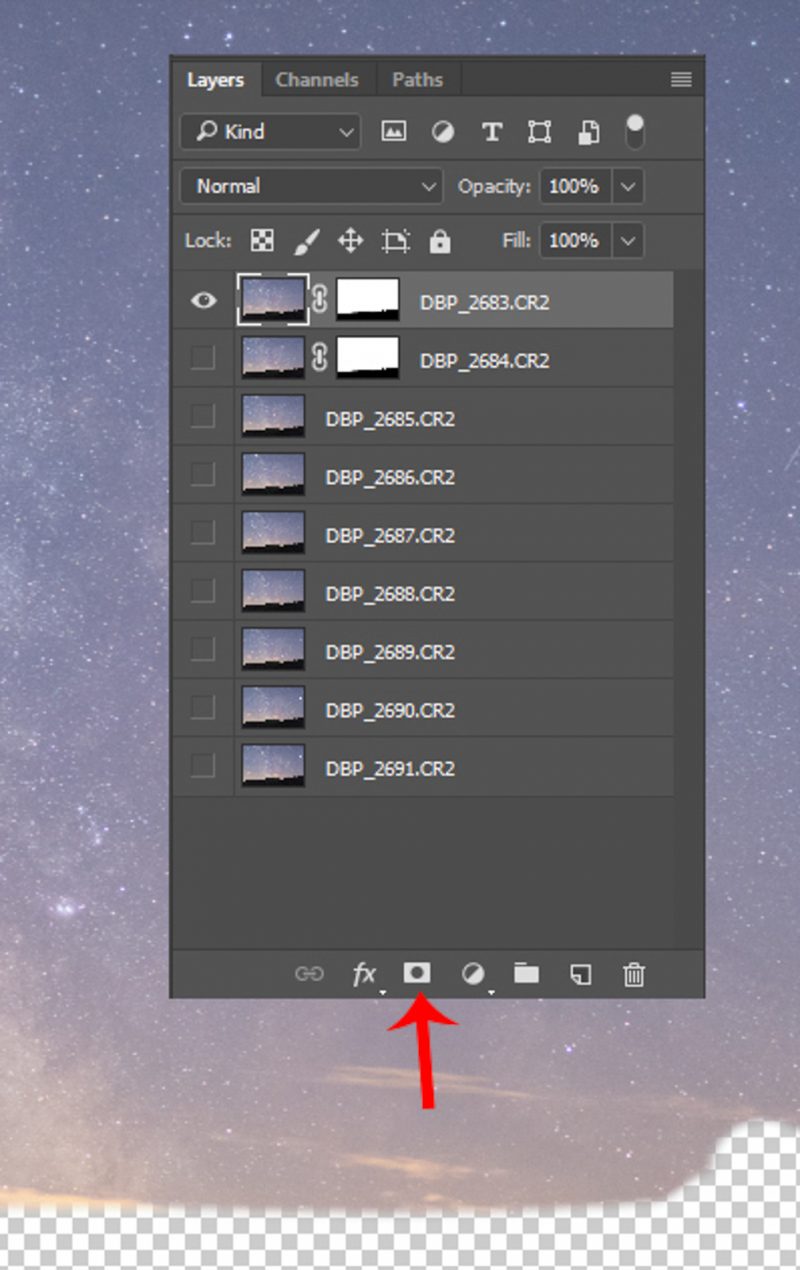Click the Create new layer icon
800x1270 pixels.
coord(578,975)
